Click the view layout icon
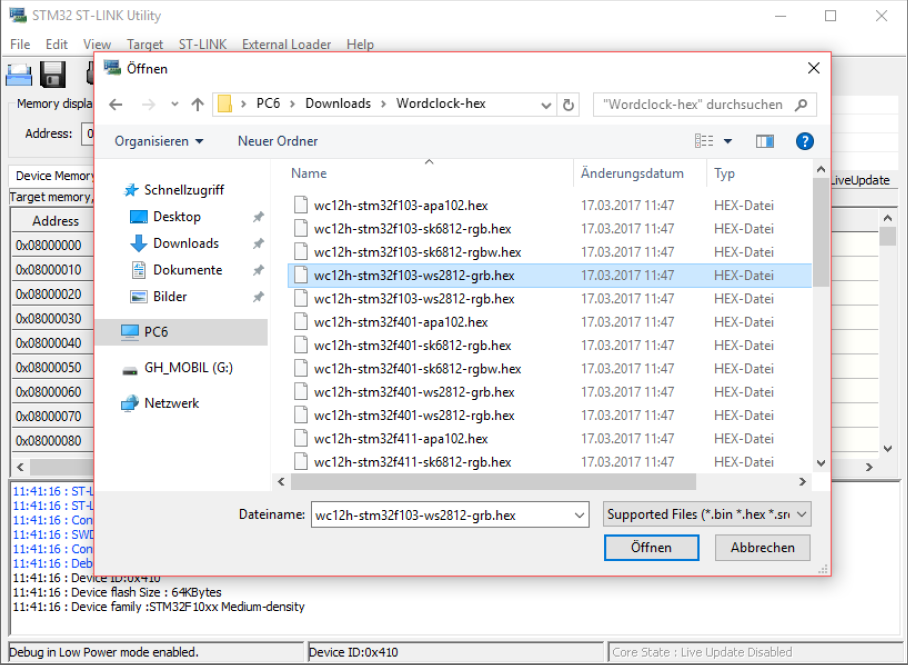The width and height of the screenshot is (908, 665). (x=704, y=141)
